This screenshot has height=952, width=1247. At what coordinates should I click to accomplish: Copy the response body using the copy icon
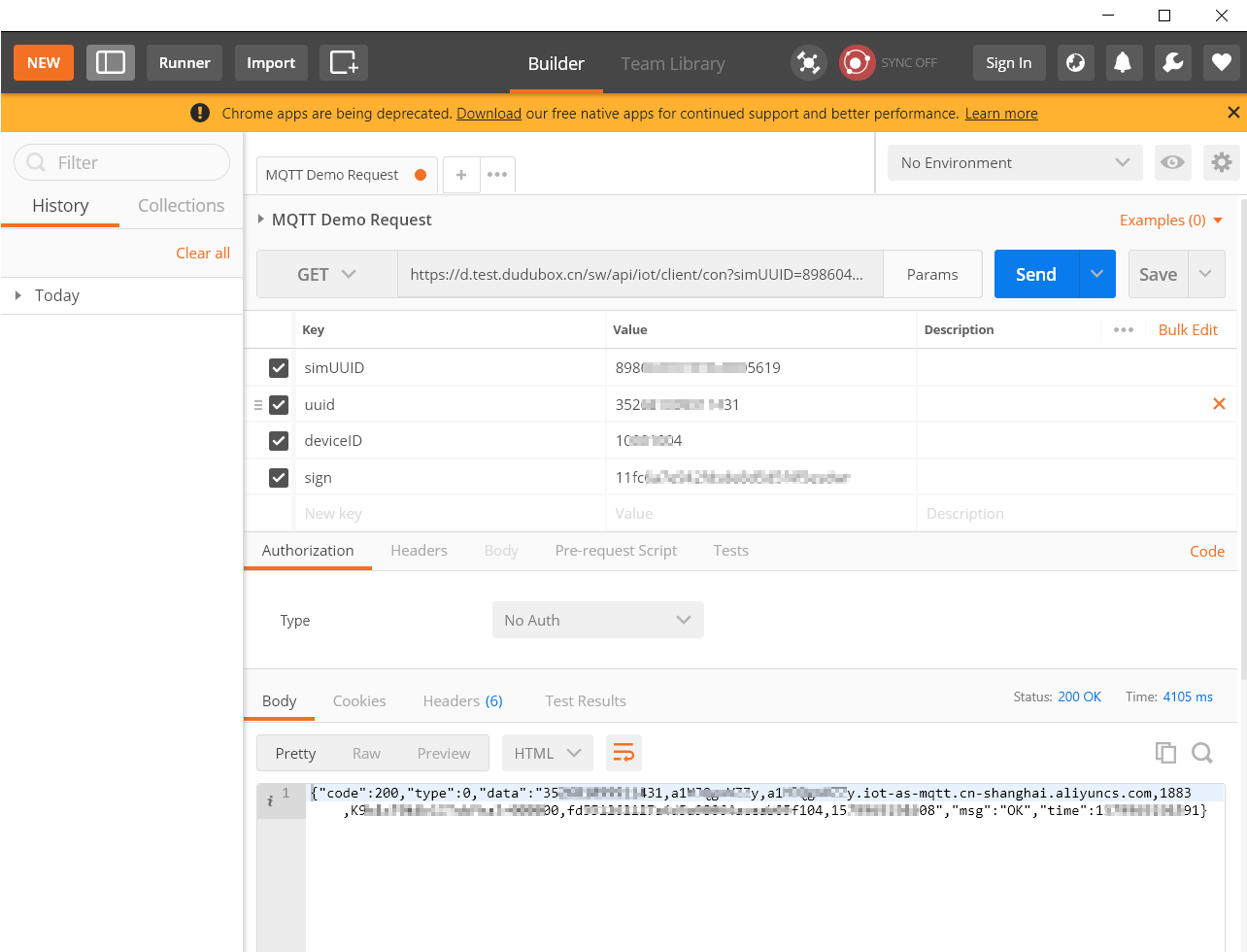[1164, 753]
